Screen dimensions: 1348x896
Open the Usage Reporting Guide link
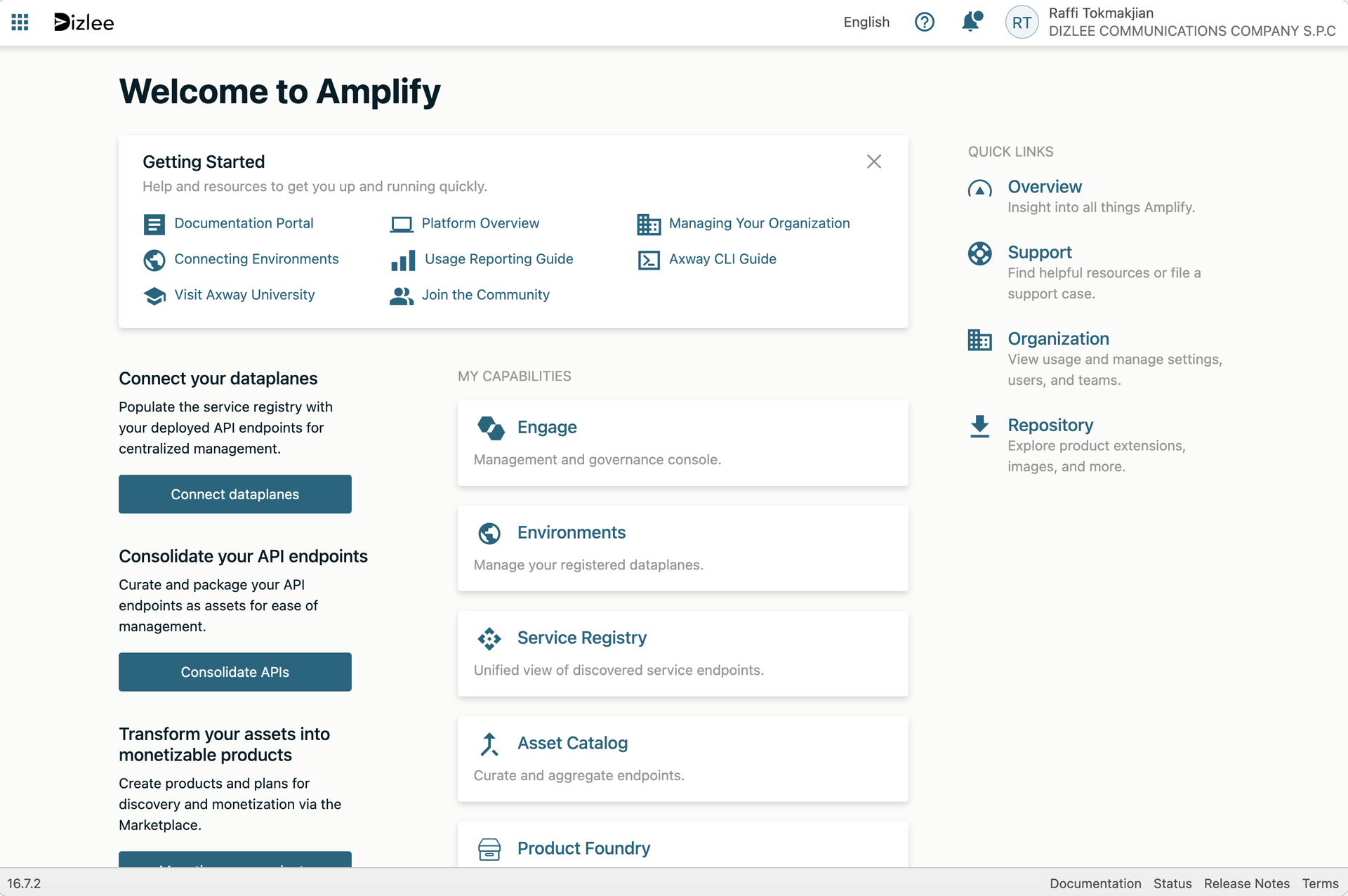498,259
